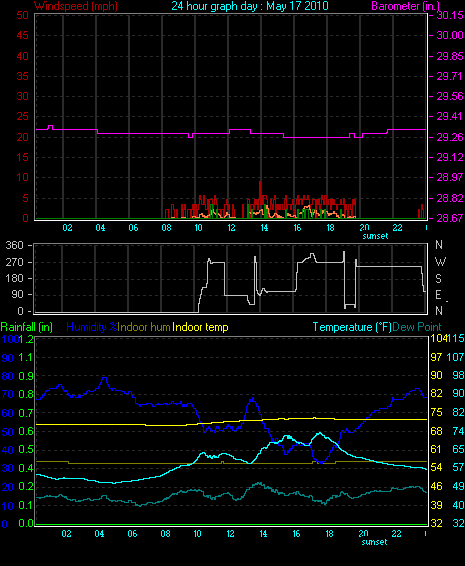The width and height of the screenshot is (465, 566).
Task: Click the 'Humidity %' legend label
Action: [x=92, y=327]
